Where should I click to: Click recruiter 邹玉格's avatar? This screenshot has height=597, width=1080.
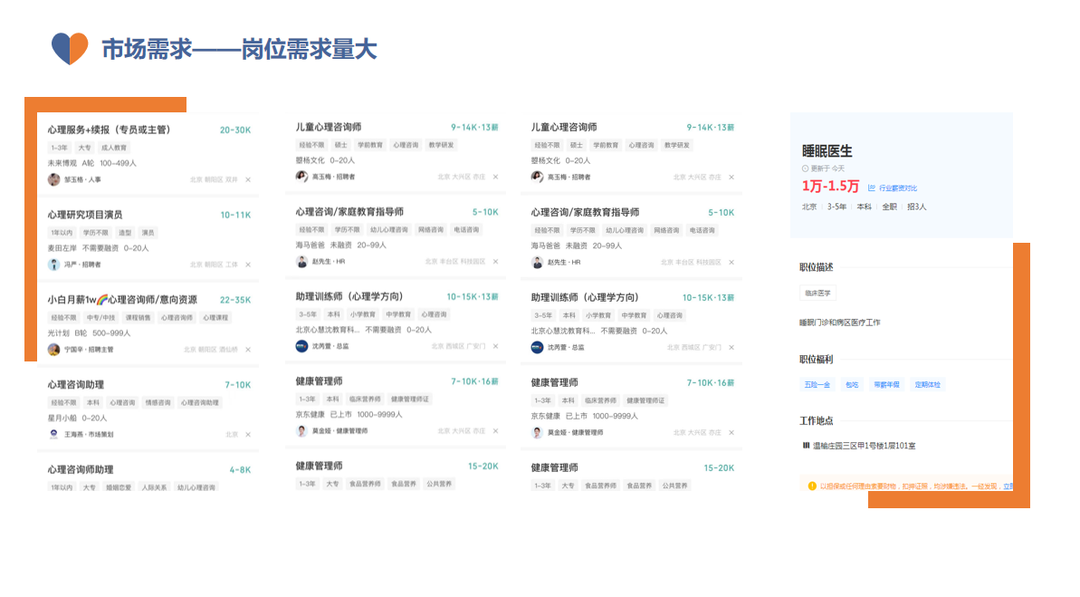[x=54, y=180]
